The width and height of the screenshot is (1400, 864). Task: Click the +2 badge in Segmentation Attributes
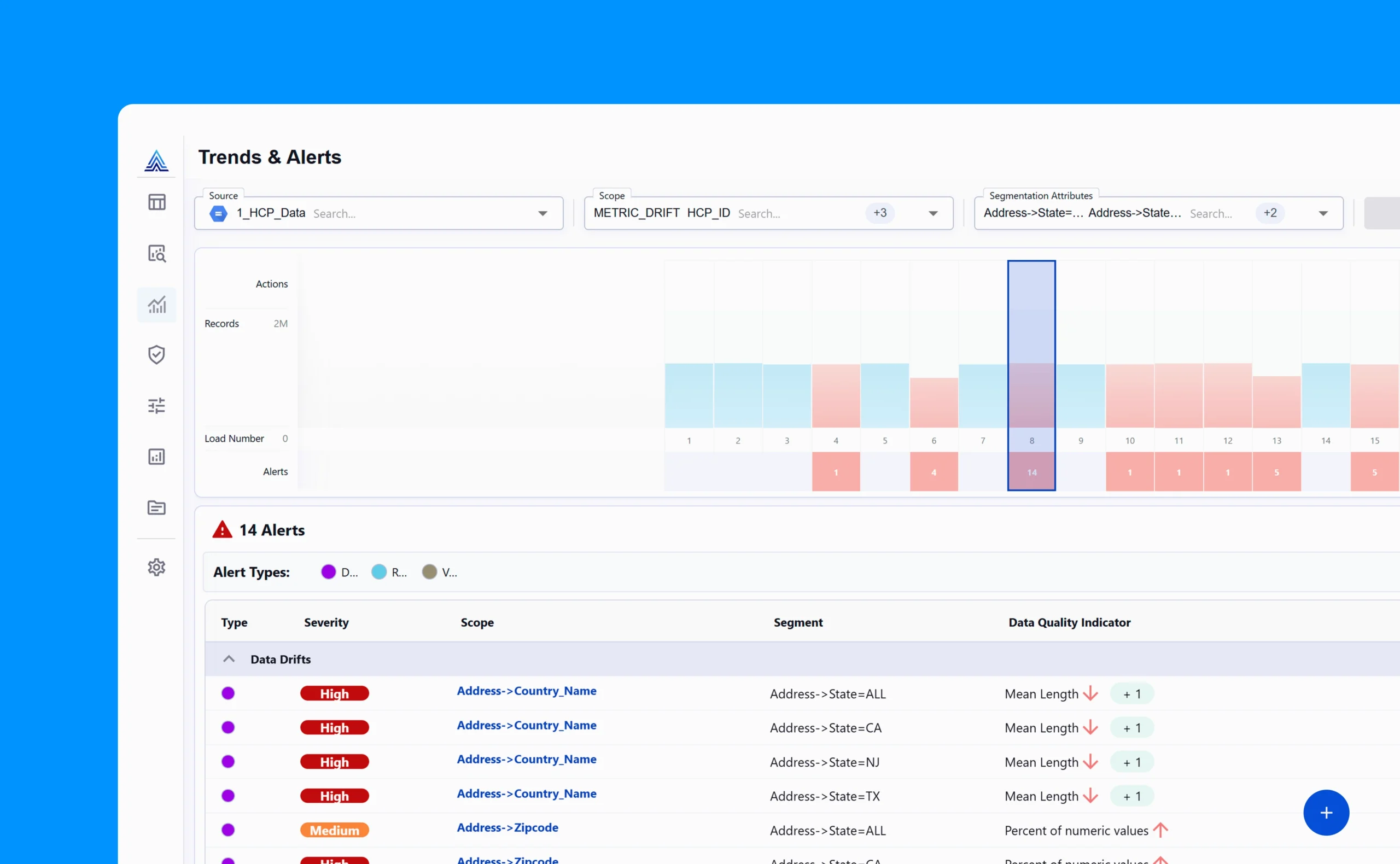[x=1270, y=213]
